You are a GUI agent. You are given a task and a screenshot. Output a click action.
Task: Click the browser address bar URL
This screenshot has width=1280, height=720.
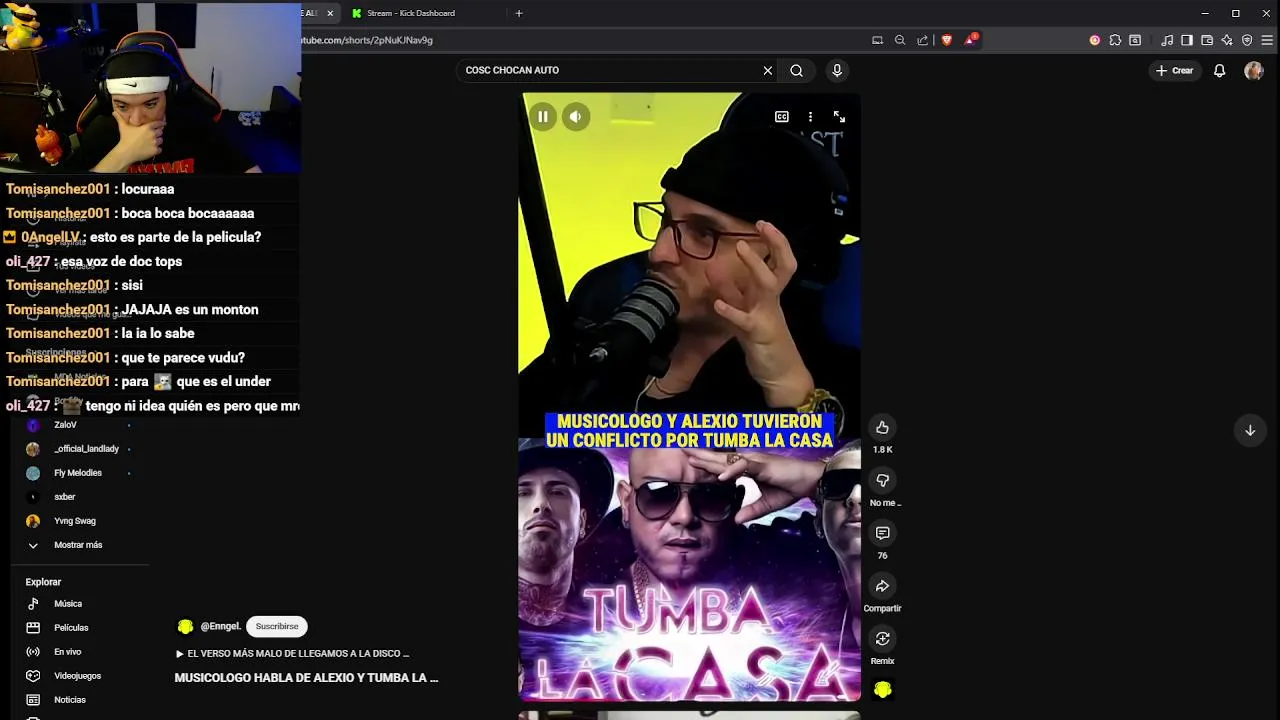click(x=367, y=40)
